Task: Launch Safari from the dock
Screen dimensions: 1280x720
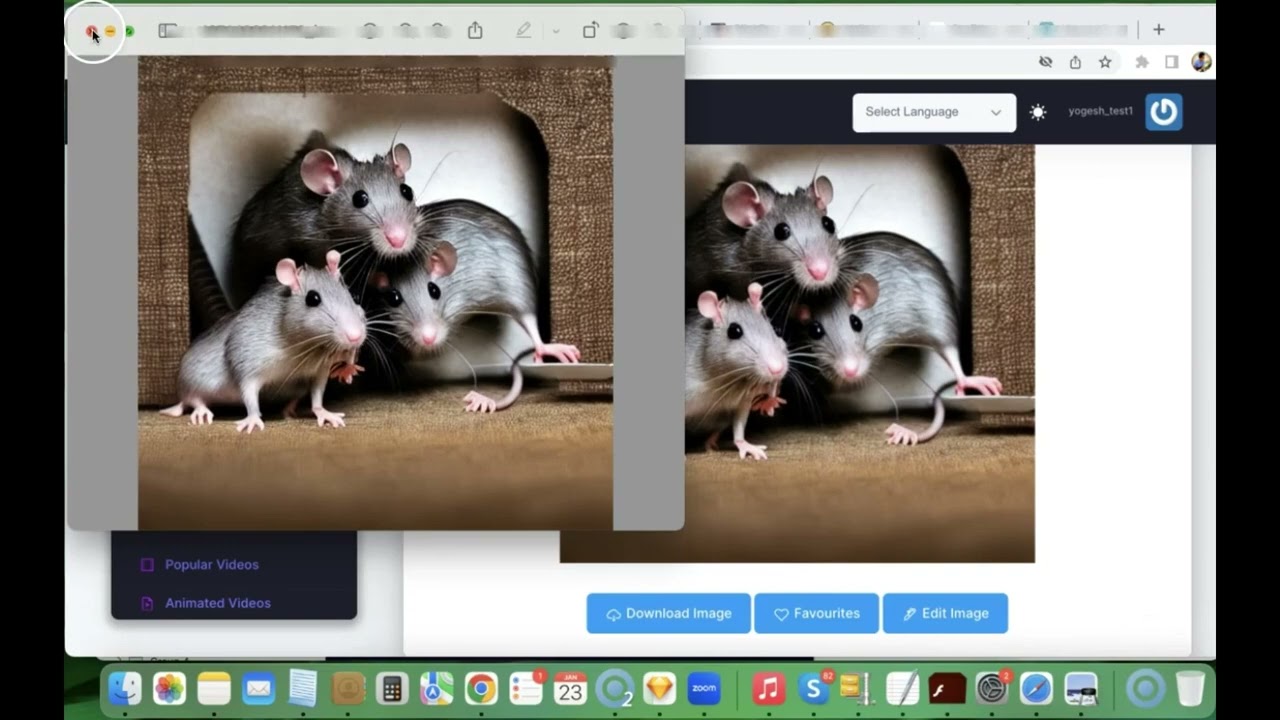Action: (x=1036, y=688)
